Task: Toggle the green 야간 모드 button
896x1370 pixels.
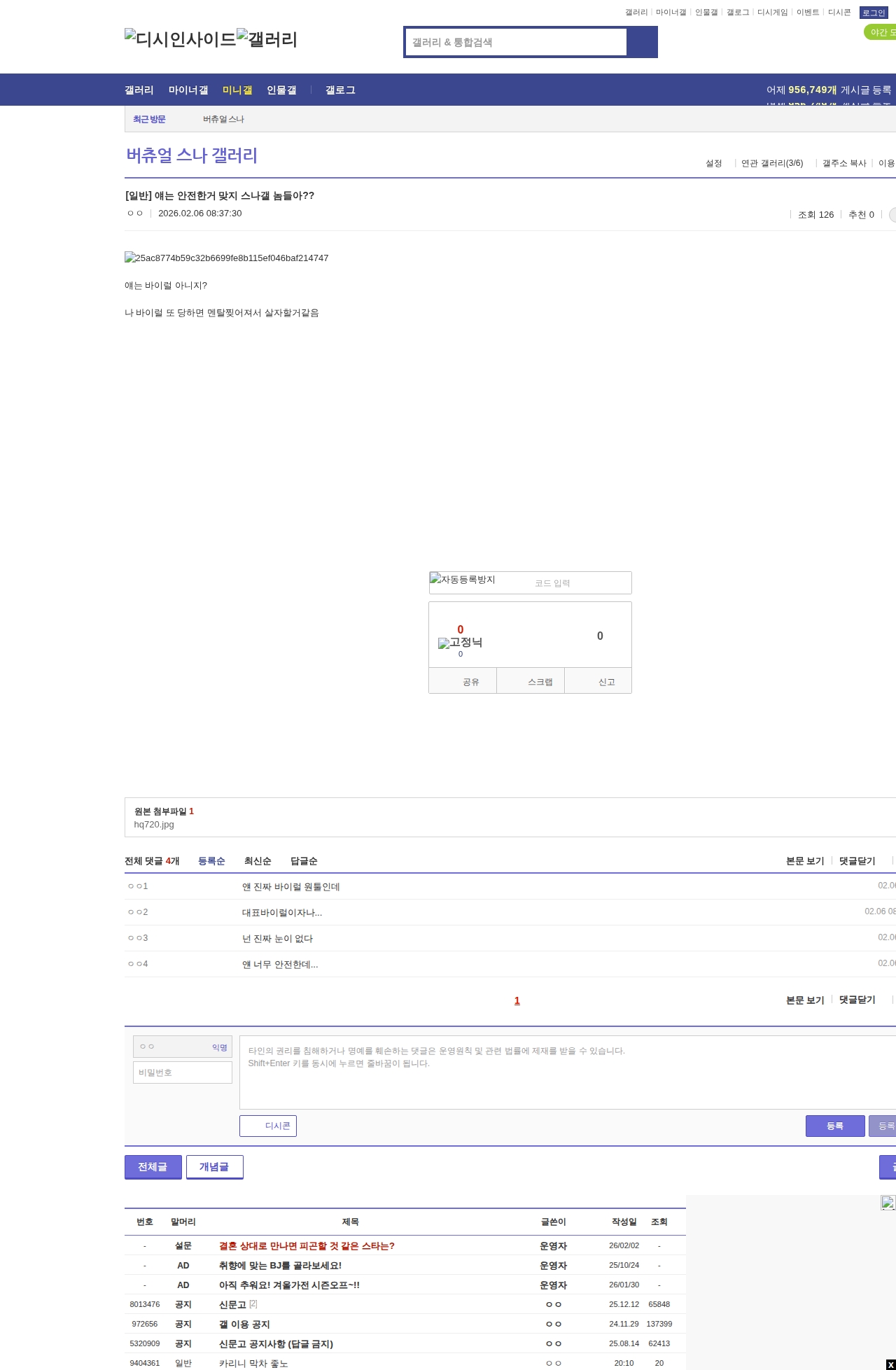Action: pos(881,32)
